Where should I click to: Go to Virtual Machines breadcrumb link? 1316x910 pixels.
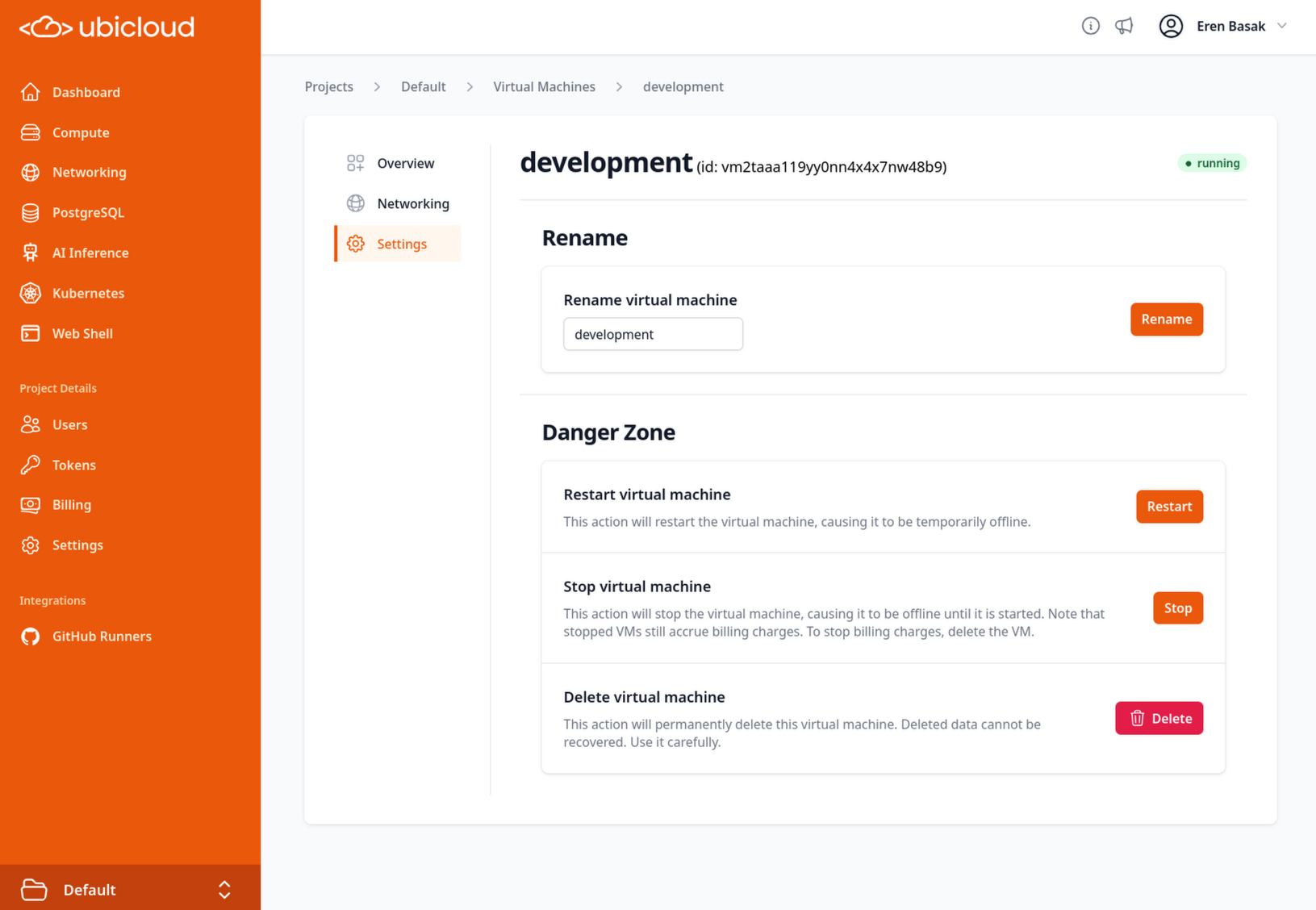(545, 87)
